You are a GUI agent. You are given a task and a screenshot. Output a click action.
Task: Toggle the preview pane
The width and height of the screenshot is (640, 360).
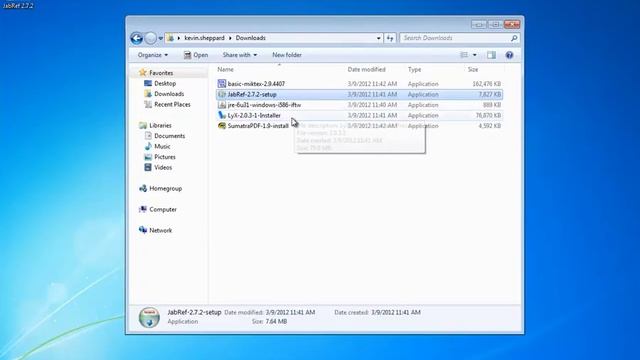491,55
